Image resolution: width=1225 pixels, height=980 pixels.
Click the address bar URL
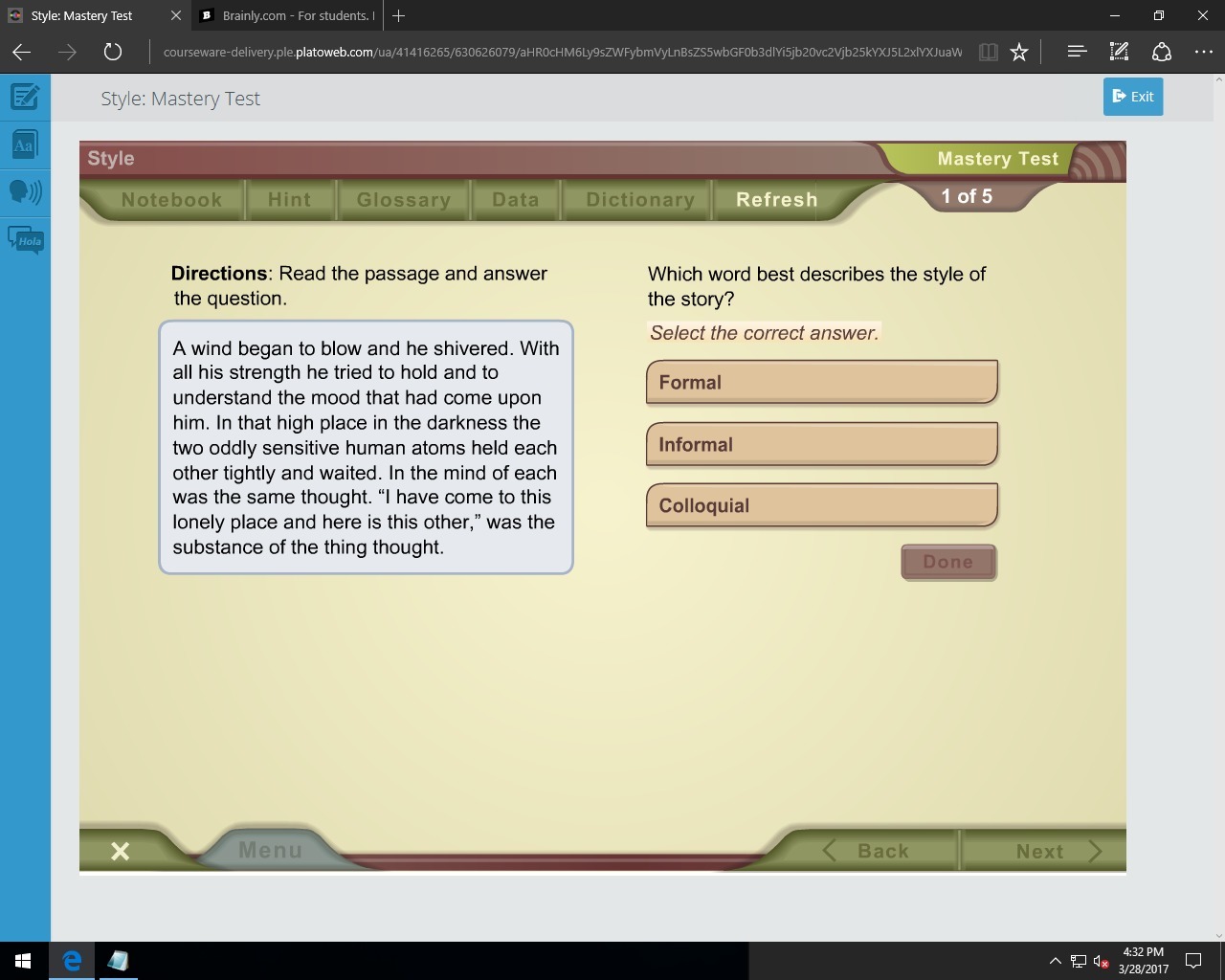coord(563,52)
